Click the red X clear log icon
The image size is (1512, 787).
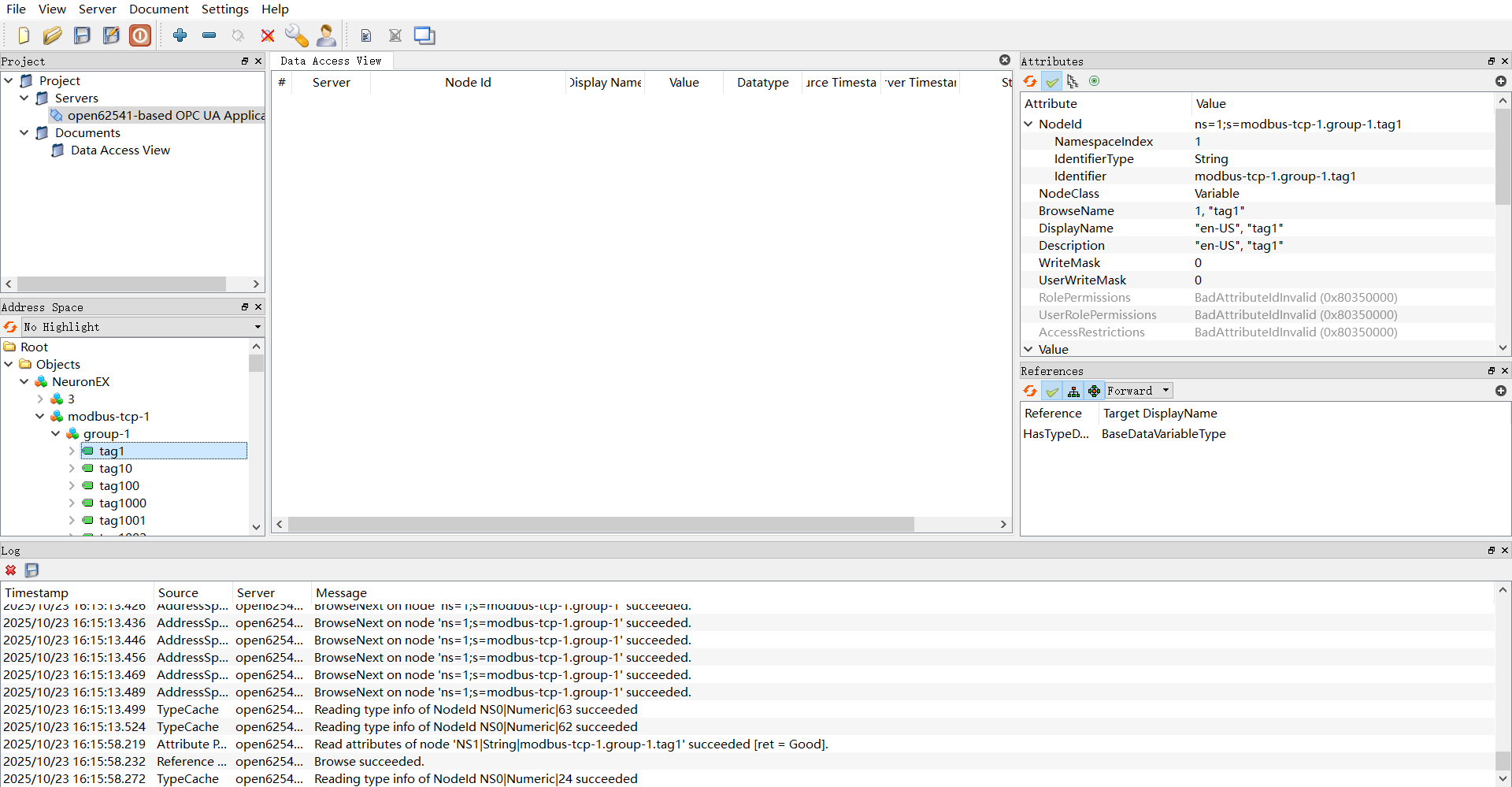(10, 570)
